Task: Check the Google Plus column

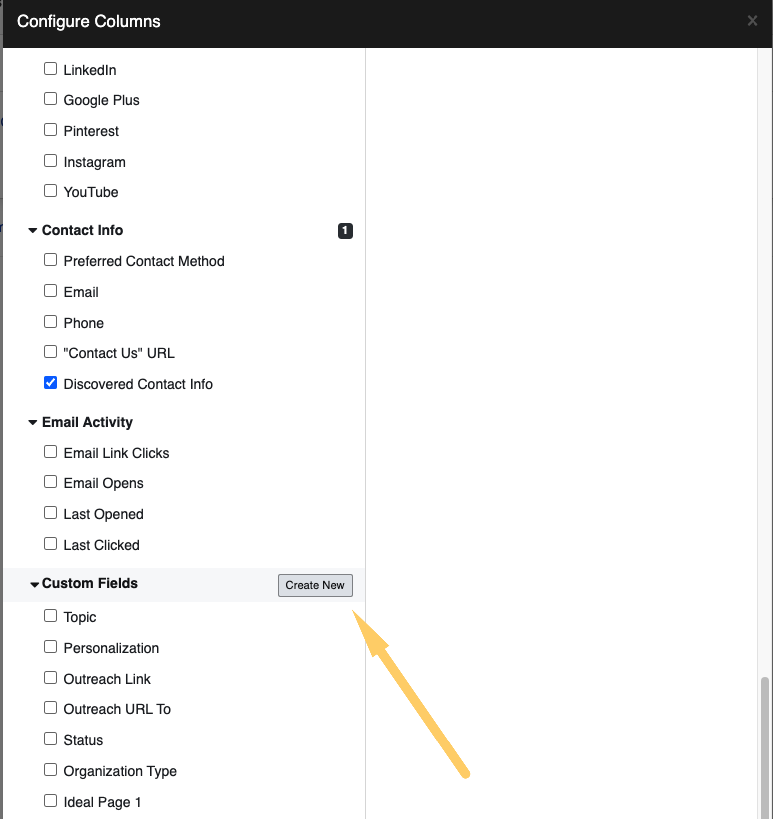Action: tap(50, 99)
